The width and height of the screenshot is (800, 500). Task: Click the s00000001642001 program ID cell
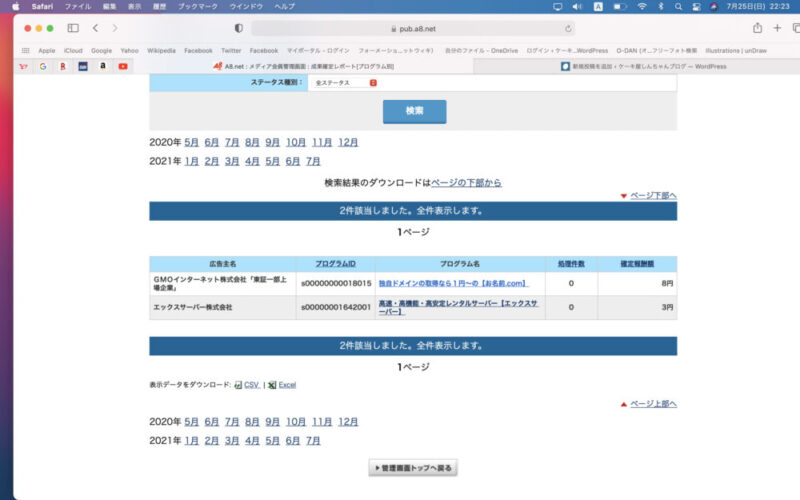(336, 307)
